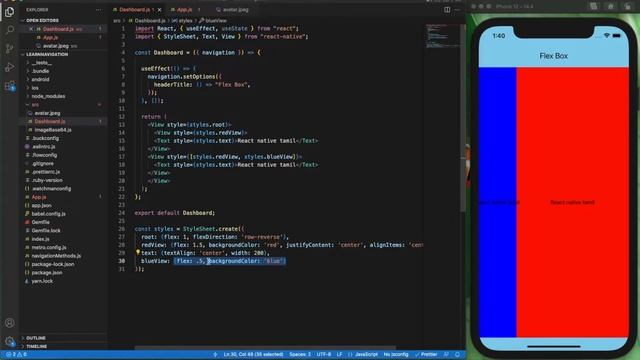Open Explorer's more actions ellipsis menu
This screenshot has width=640, height=360.
tap(99, 9)
